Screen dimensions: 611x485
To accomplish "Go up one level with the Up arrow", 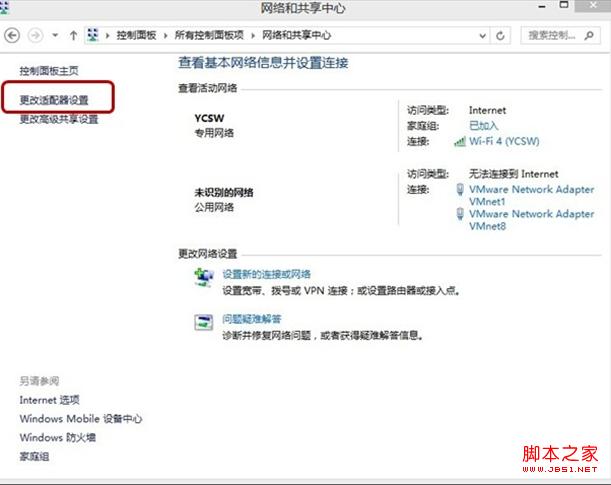I will tap(73, 35).
